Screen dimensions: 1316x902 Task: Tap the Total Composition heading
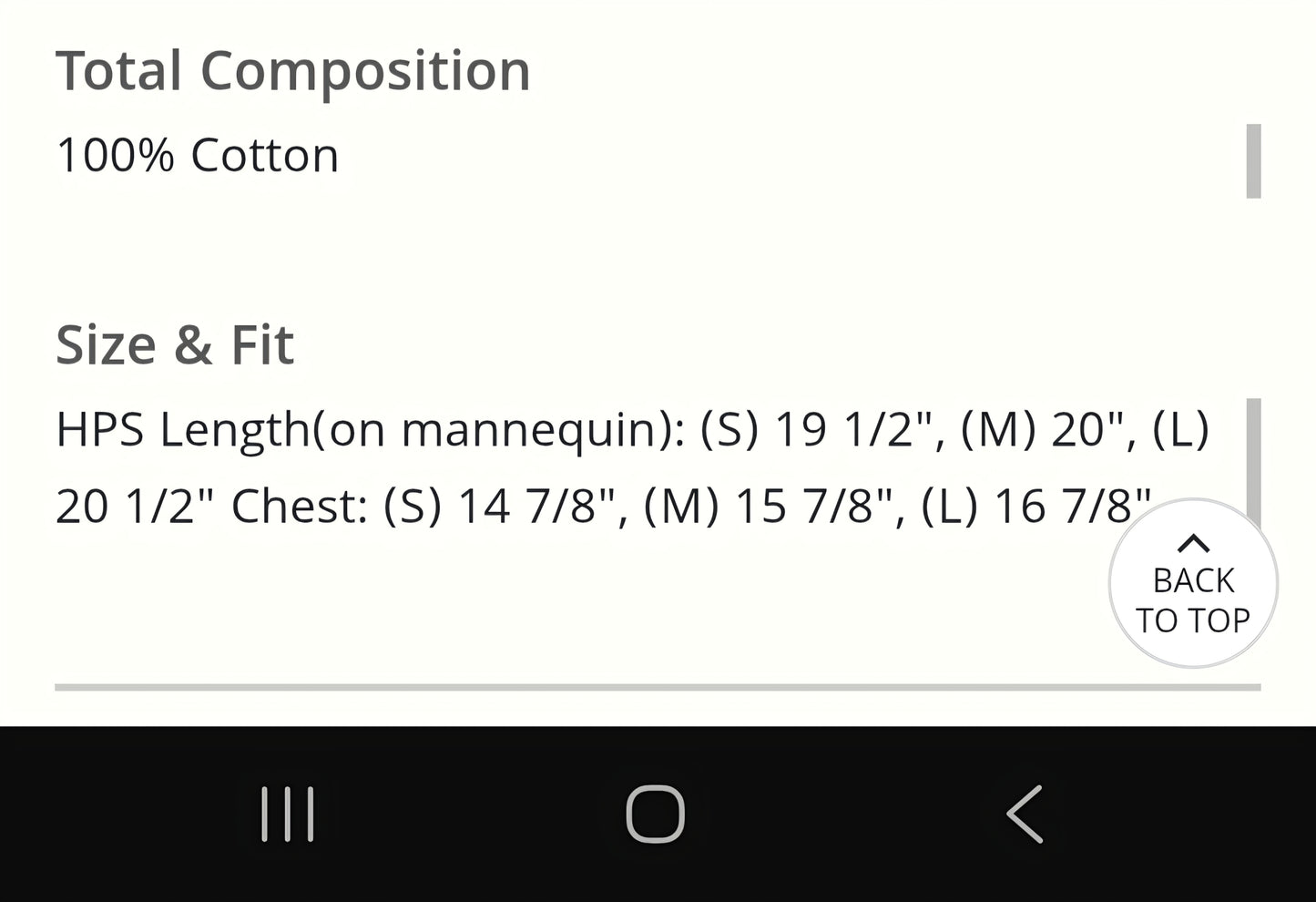(292, 70)
